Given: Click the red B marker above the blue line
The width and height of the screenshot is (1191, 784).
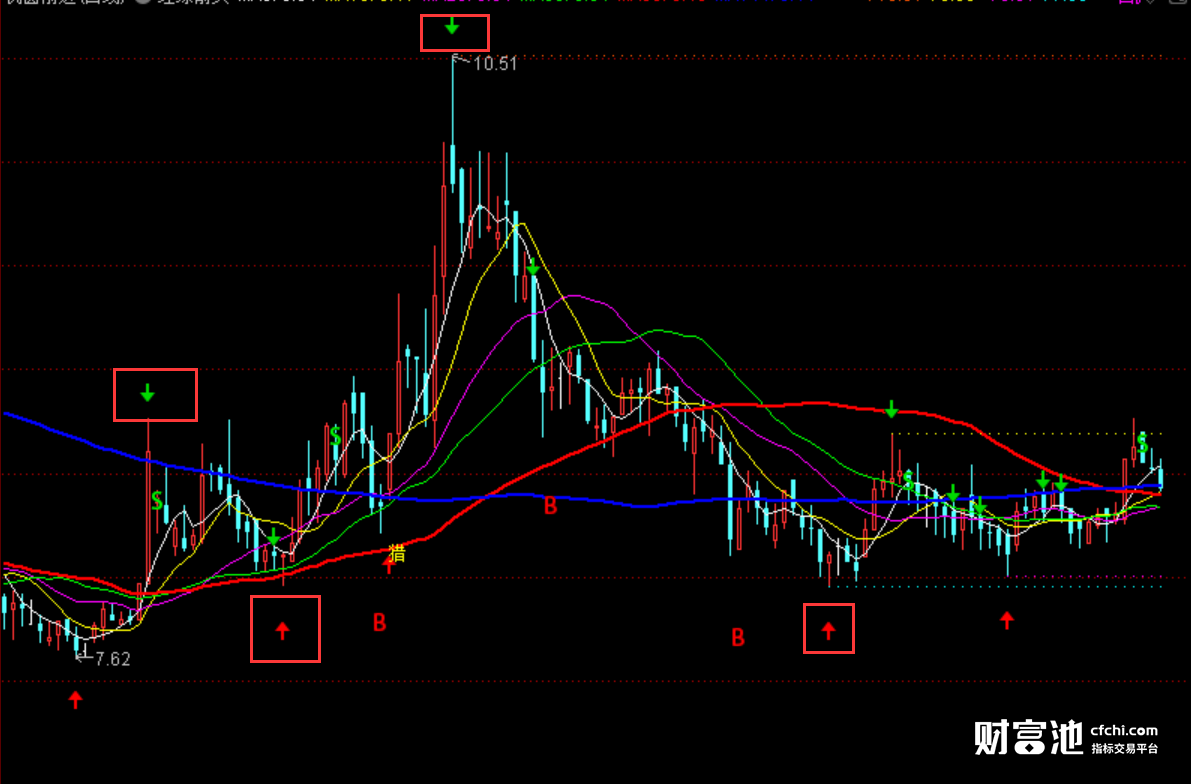Looking at the screenshot, I should coord(551,507).
